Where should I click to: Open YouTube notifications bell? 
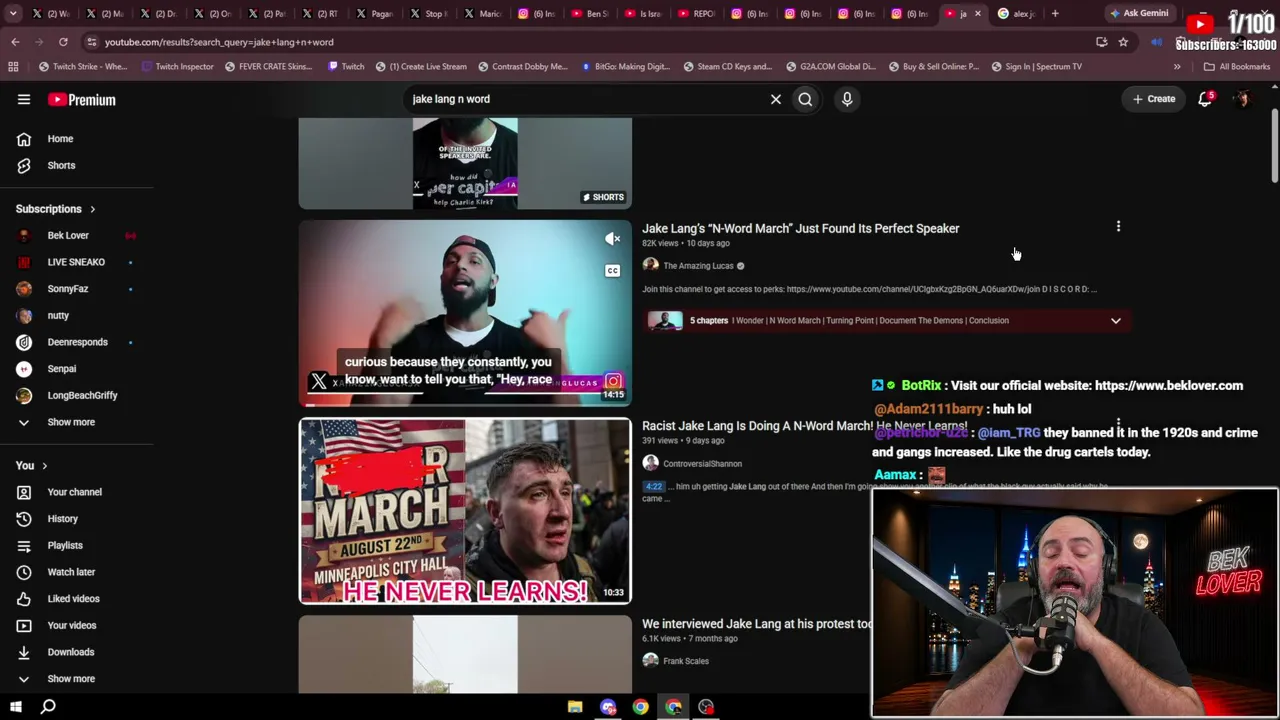[x=1205, y=99]
